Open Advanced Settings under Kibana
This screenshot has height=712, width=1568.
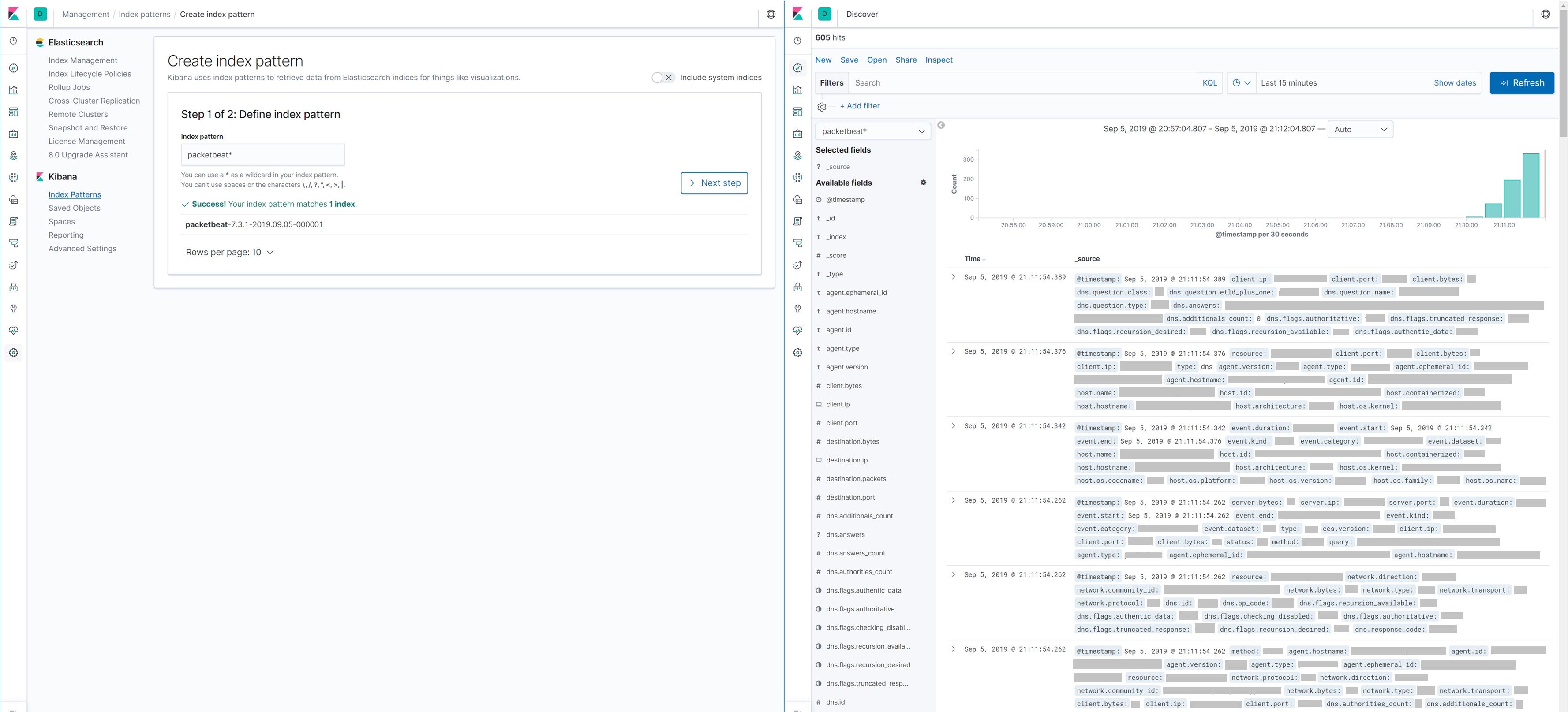pyautogui.click(x=82, y=248)
